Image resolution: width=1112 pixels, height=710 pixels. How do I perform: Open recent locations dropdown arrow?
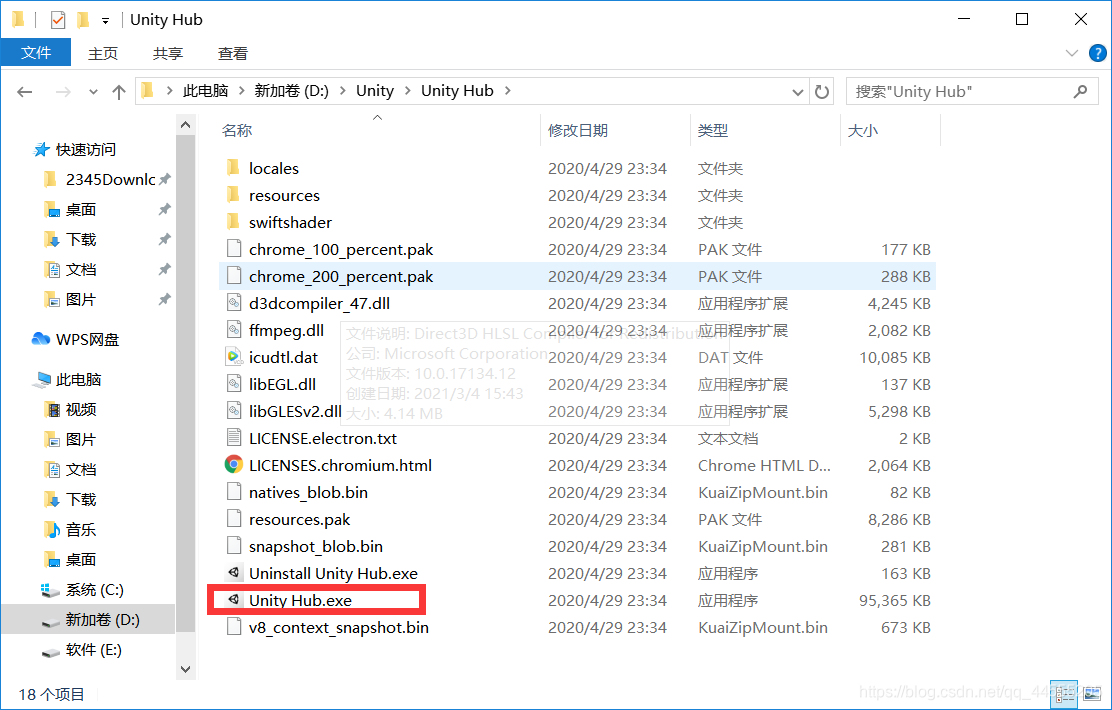click(x=93, y=91)
